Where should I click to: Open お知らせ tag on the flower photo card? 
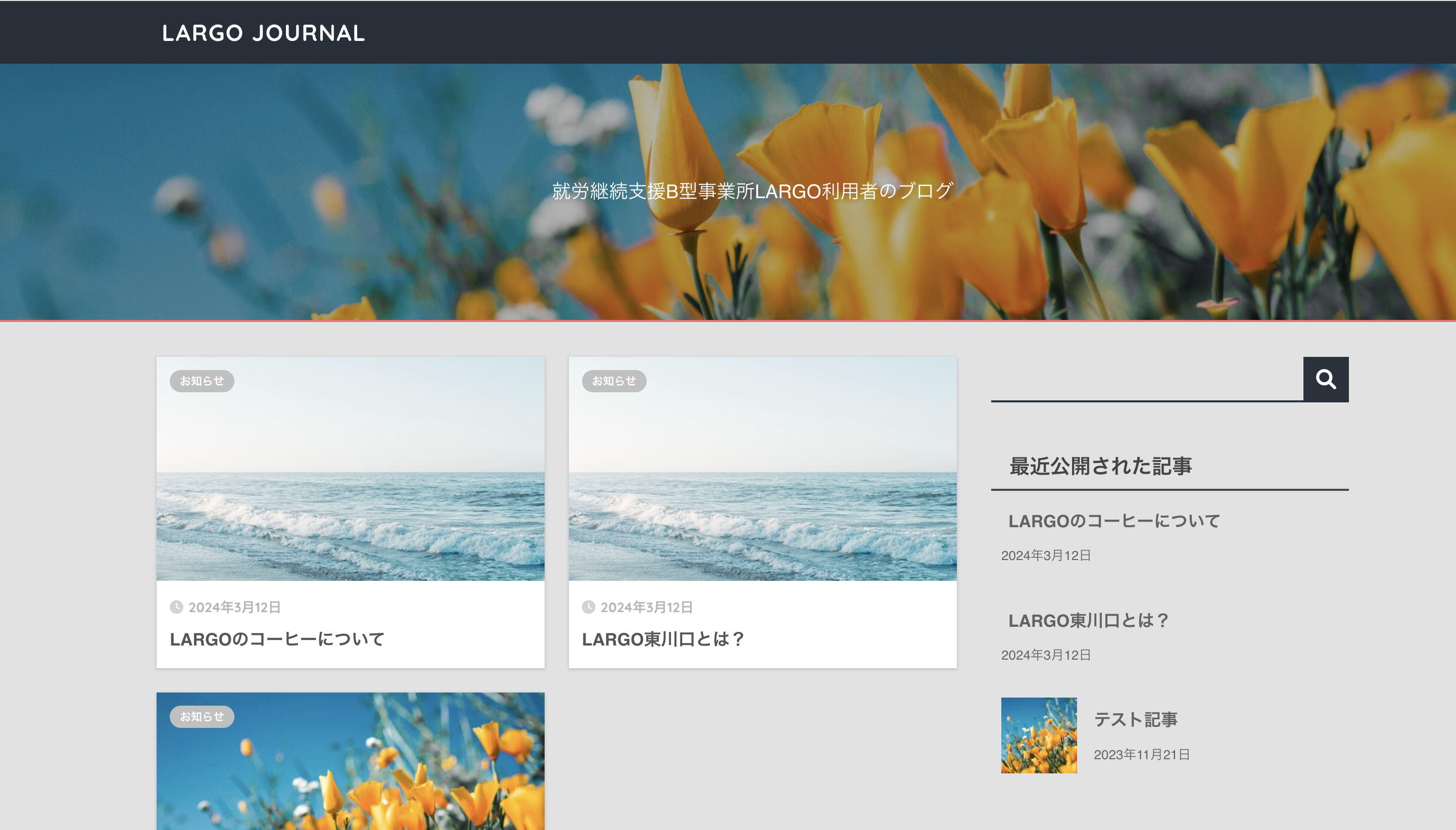tap(202, 717)
